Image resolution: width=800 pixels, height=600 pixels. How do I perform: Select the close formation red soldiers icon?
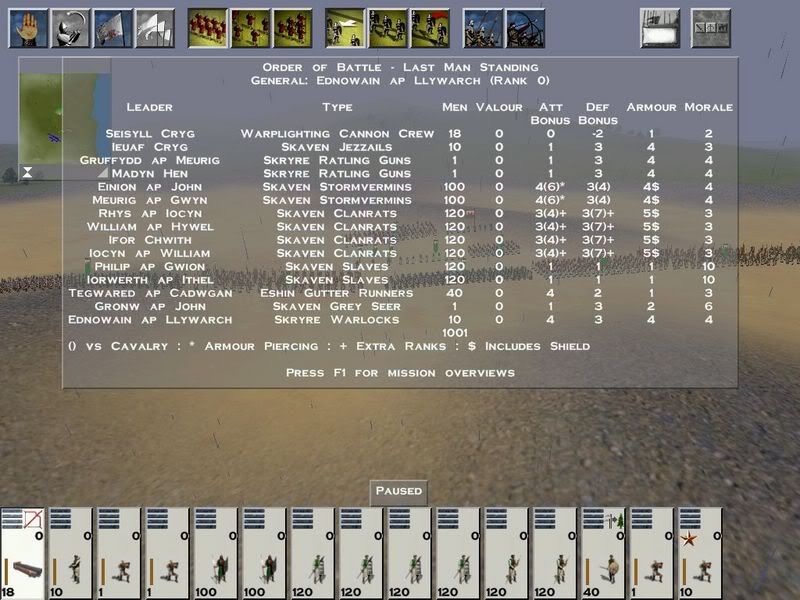(208, 29)
